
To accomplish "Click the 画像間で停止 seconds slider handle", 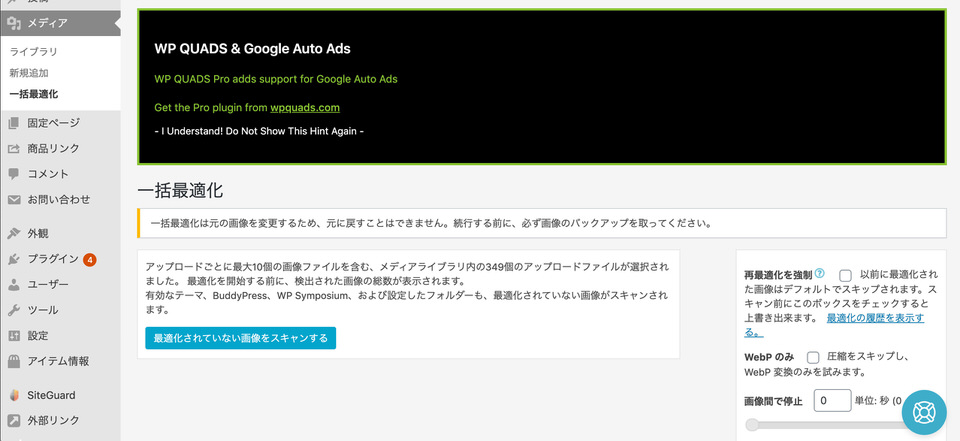I will coord(752,425).
